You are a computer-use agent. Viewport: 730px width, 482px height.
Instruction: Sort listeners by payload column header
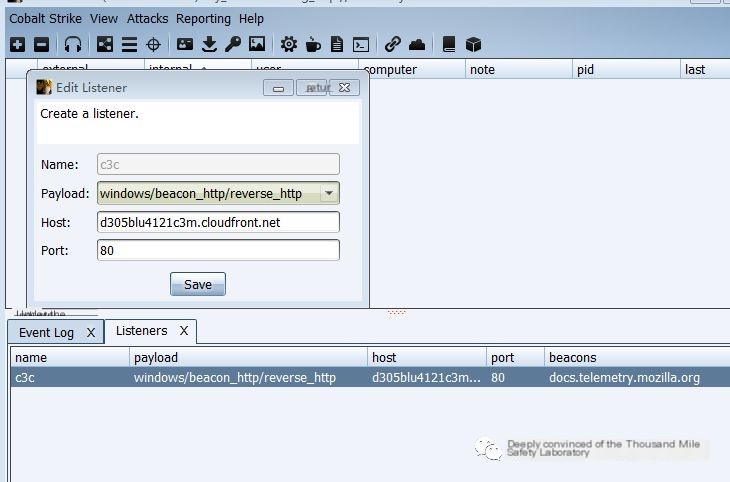[x=248, y=357]
